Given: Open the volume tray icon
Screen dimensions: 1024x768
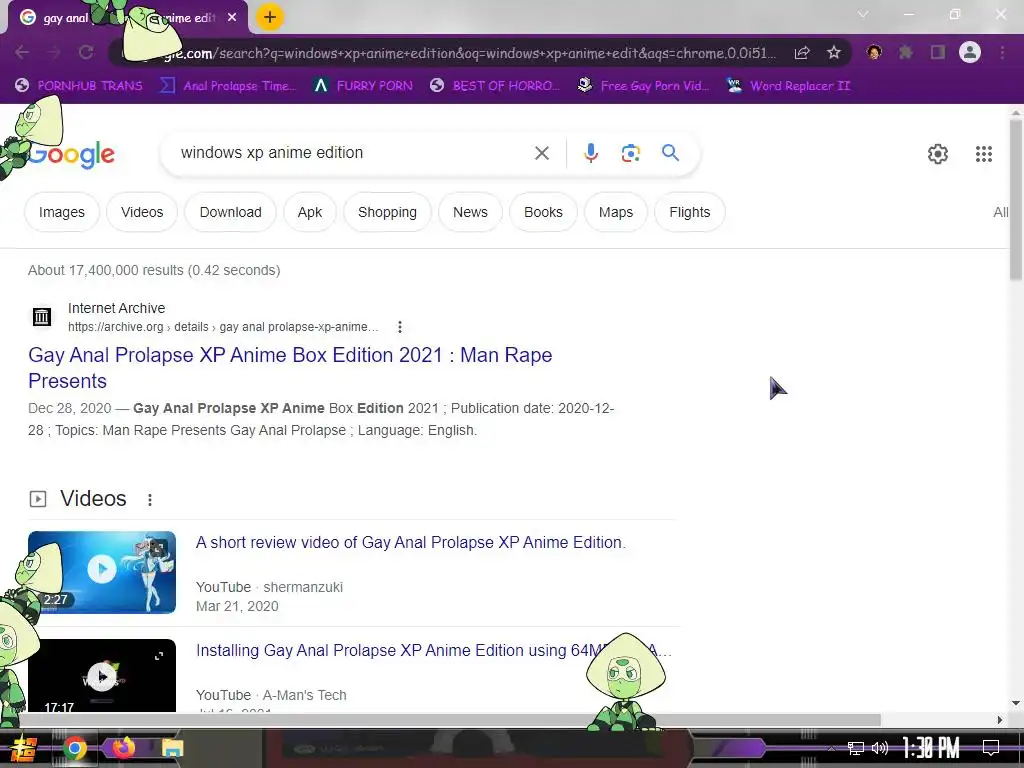Looking at the screenshot, I should pos(880,748).
